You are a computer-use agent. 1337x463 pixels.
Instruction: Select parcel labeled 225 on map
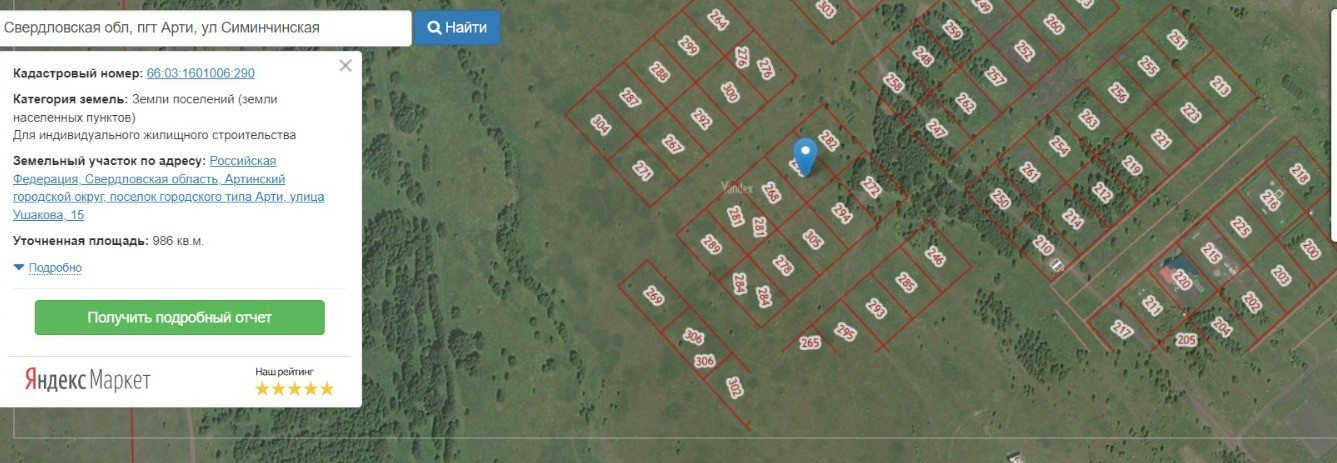[1240, 227]
